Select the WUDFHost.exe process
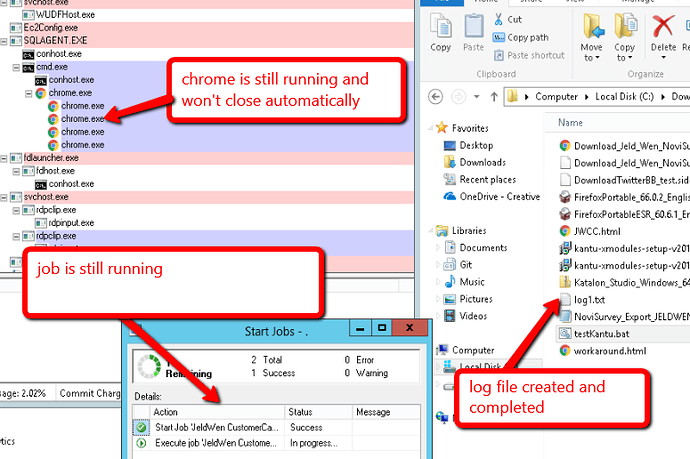The height and width of the screenshot is (459, 690). (65, 15)
